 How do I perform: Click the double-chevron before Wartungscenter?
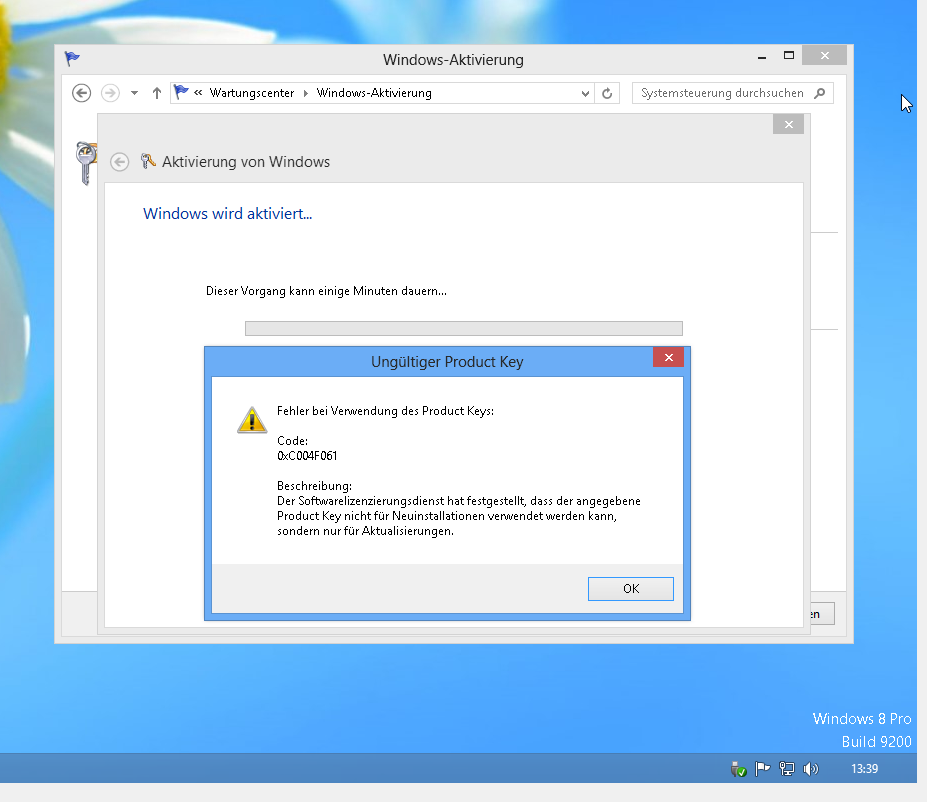tap(198, 92)
